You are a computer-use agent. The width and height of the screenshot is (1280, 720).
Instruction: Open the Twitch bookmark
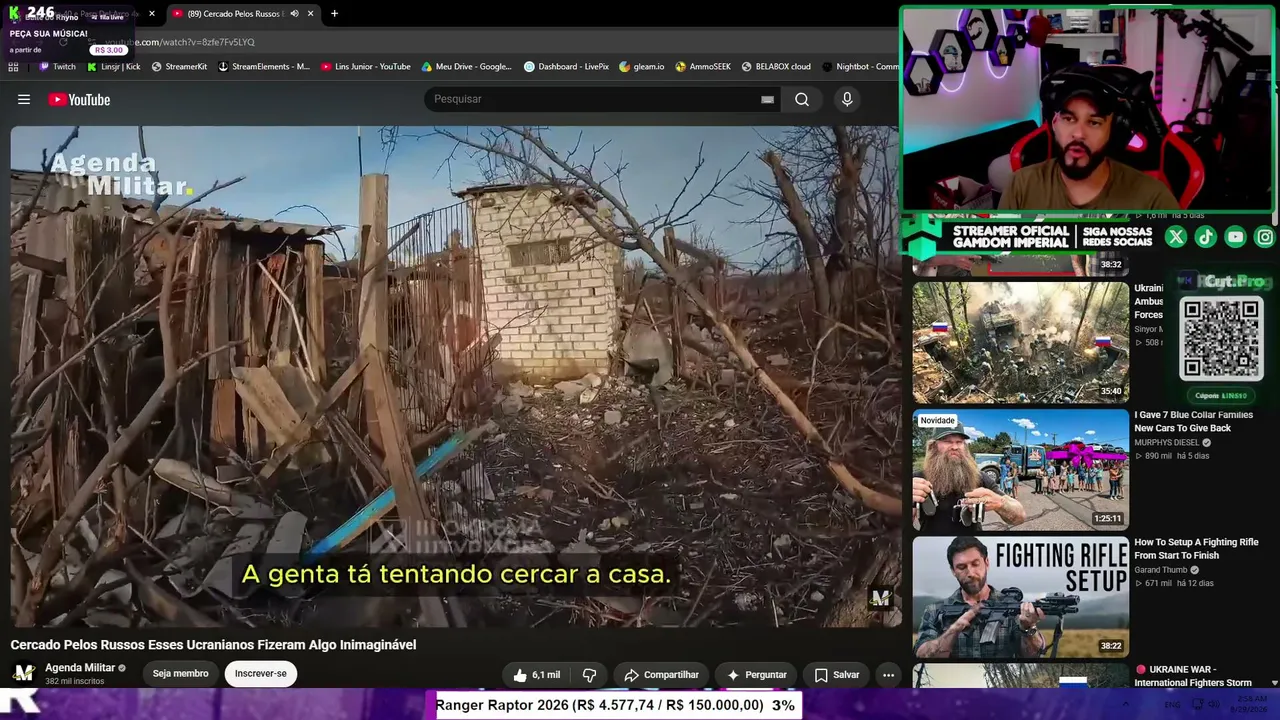pyautogui.click(x=57, y=67)
